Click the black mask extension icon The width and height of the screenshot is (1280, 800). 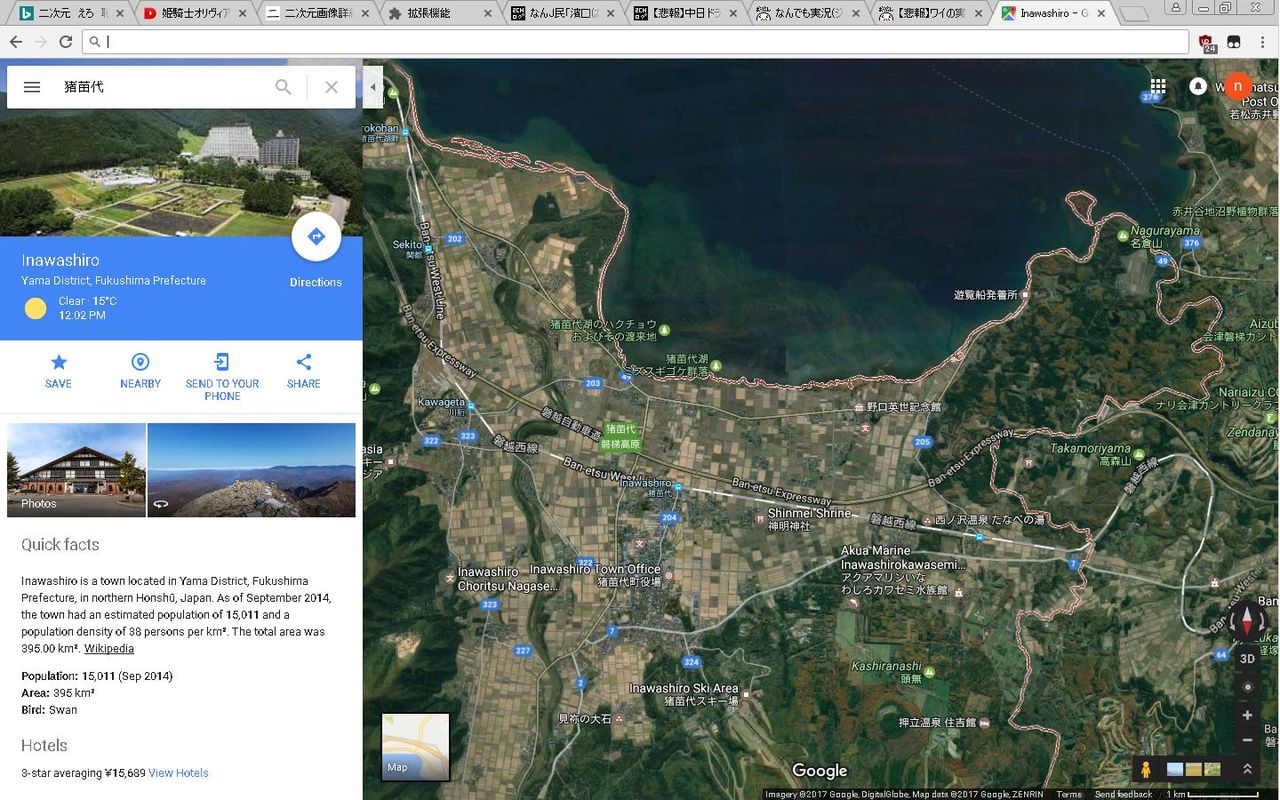pyautogui.click(x=1235, y=42)
